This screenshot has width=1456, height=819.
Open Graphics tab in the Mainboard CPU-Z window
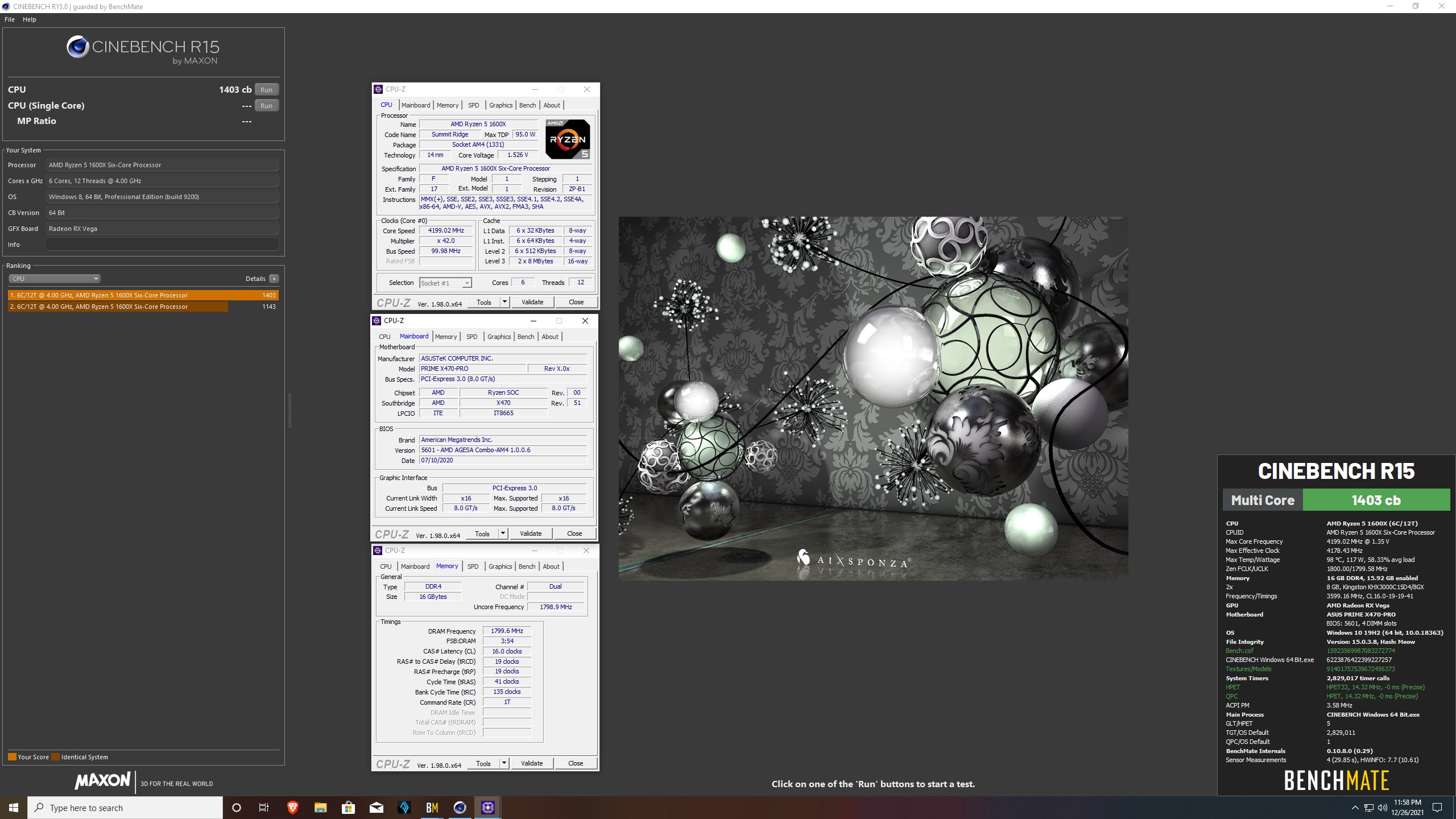[499, 337]
